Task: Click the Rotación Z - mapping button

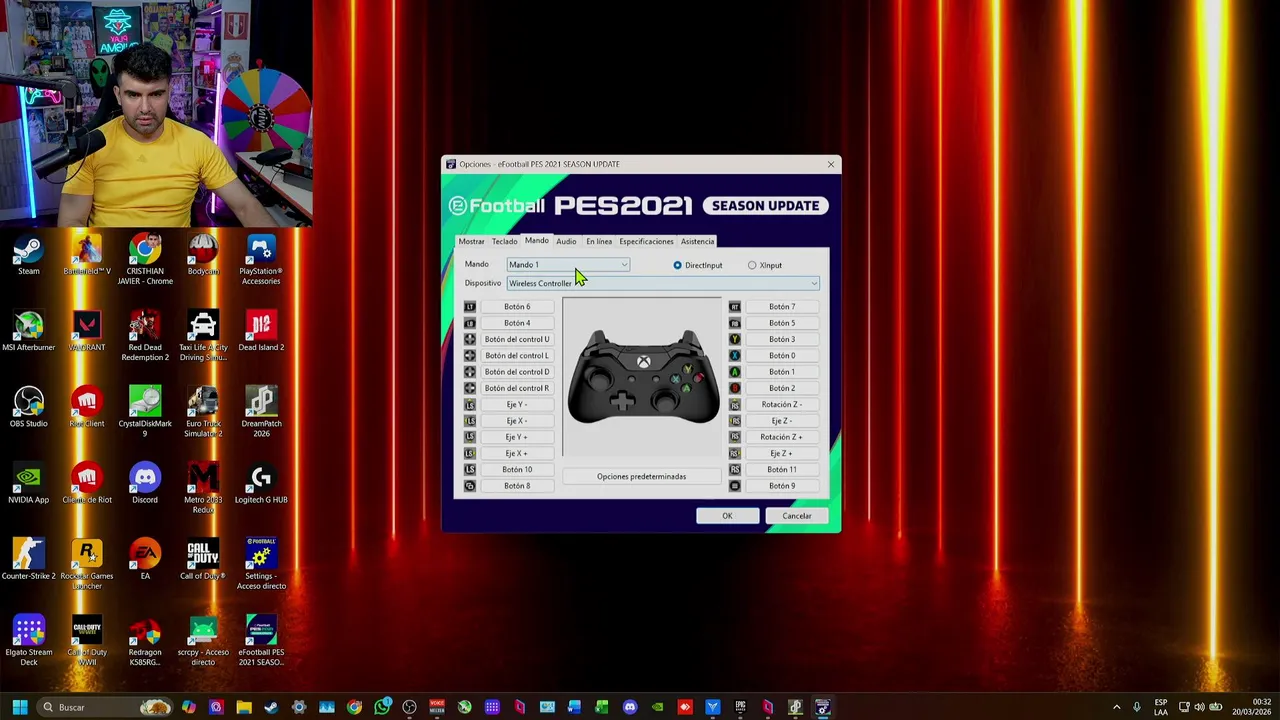Action: [x=782, y=405]
